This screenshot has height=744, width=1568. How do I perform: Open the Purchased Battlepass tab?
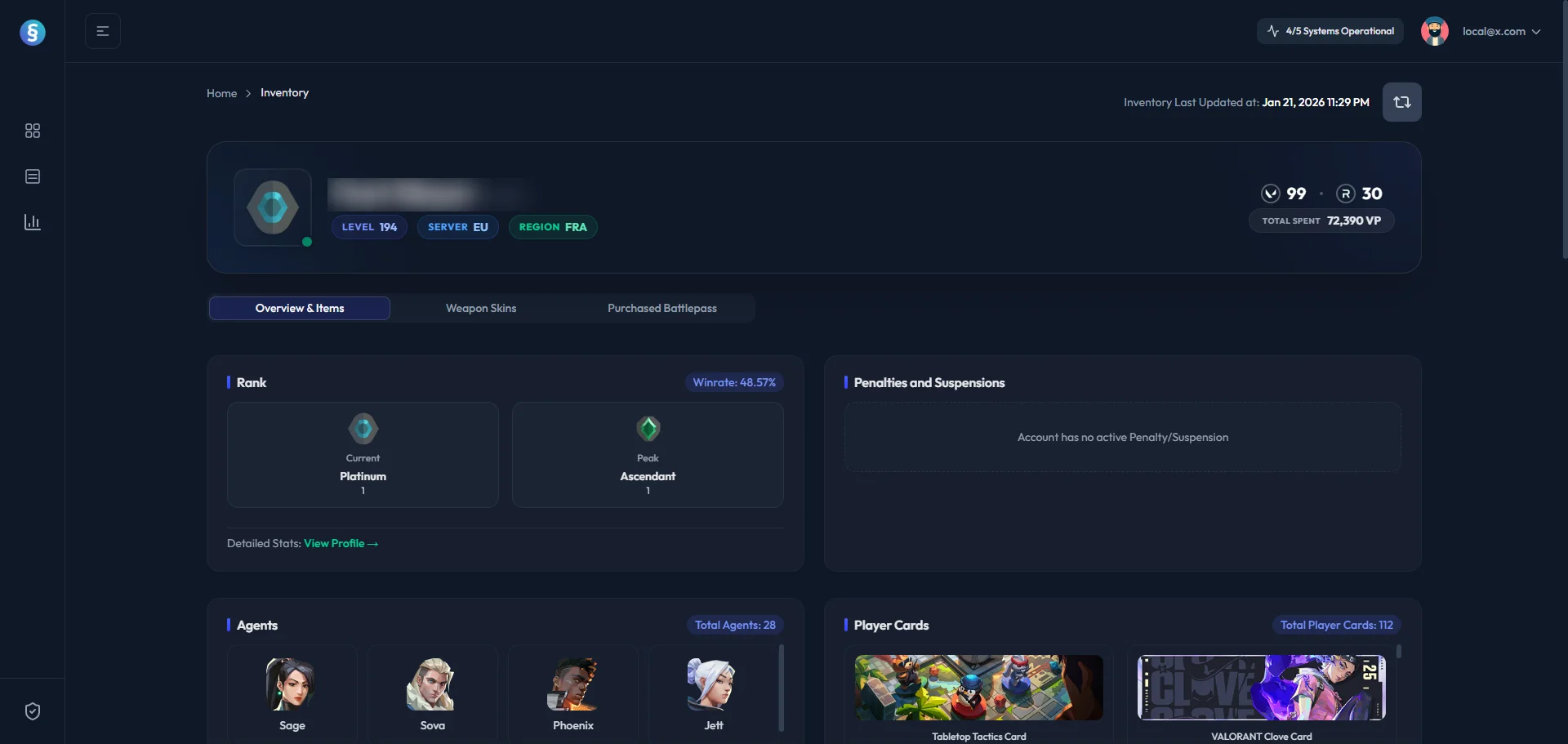point(661,308)
